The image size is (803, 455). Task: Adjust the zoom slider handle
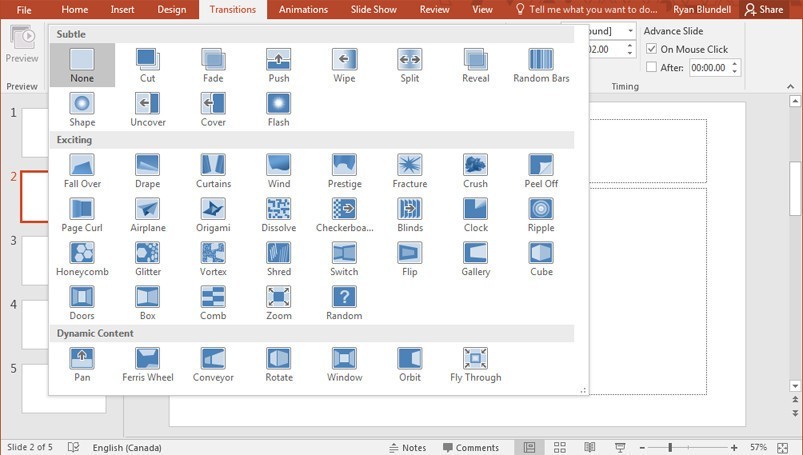pos(670,447)
